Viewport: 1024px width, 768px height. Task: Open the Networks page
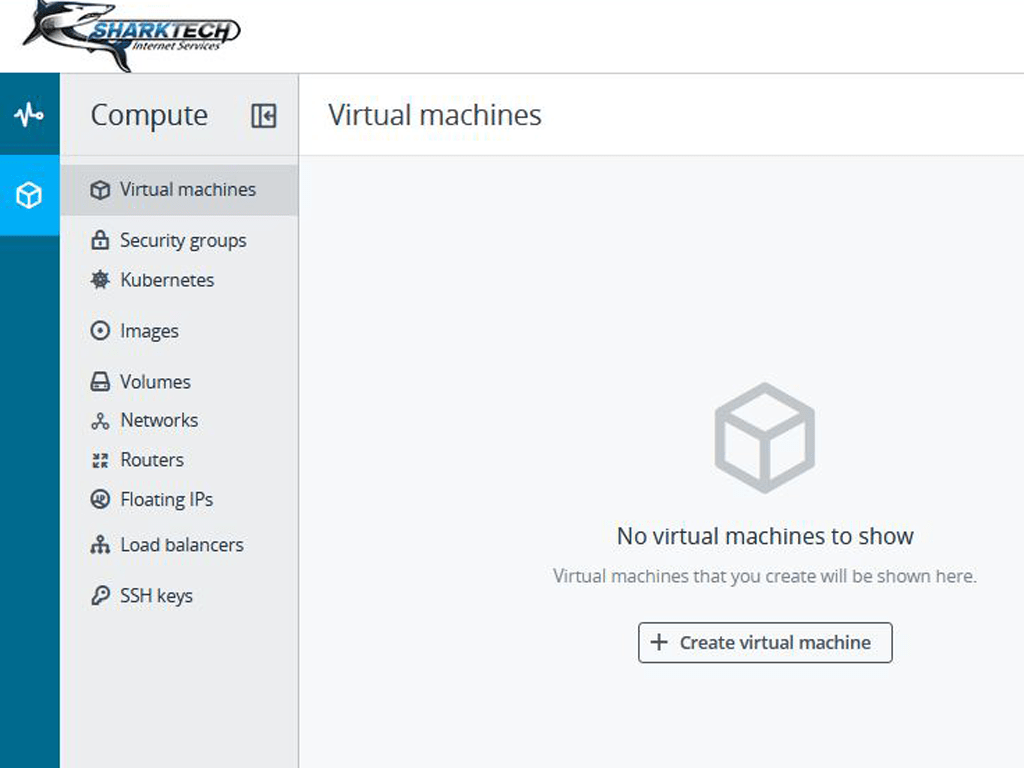(x=159, y=421)
